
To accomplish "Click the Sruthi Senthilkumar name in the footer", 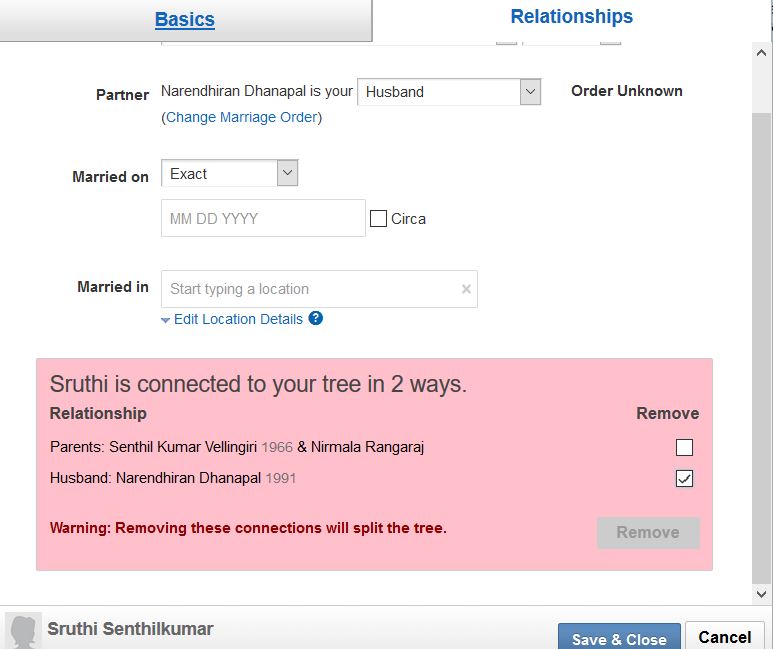I will click(130, 629).
